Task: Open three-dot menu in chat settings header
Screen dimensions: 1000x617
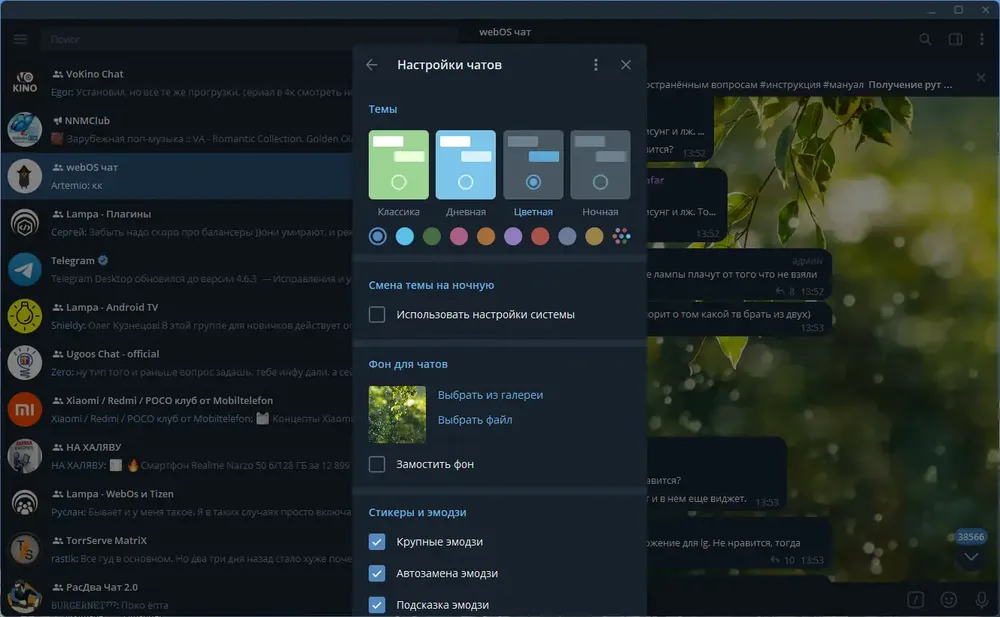Action: coord(596,65)
